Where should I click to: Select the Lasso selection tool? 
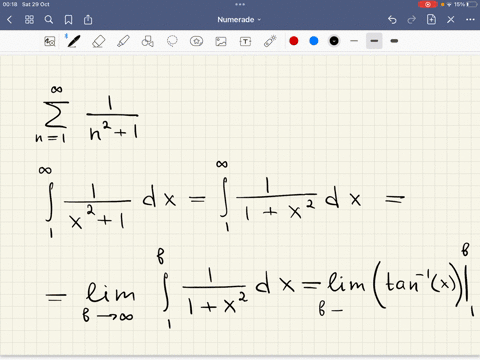172,41
